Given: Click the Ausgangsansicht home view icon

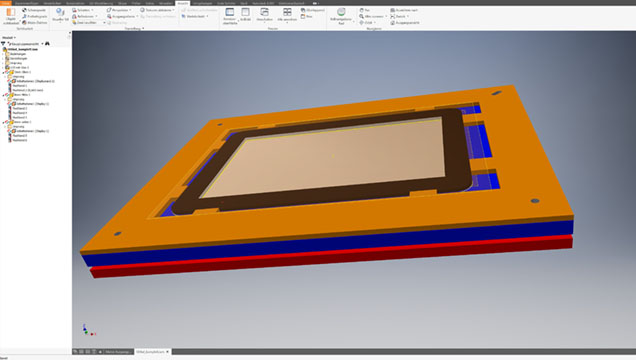Looking at the screenshot, I should pyautogui.click(x=392, y=23).
